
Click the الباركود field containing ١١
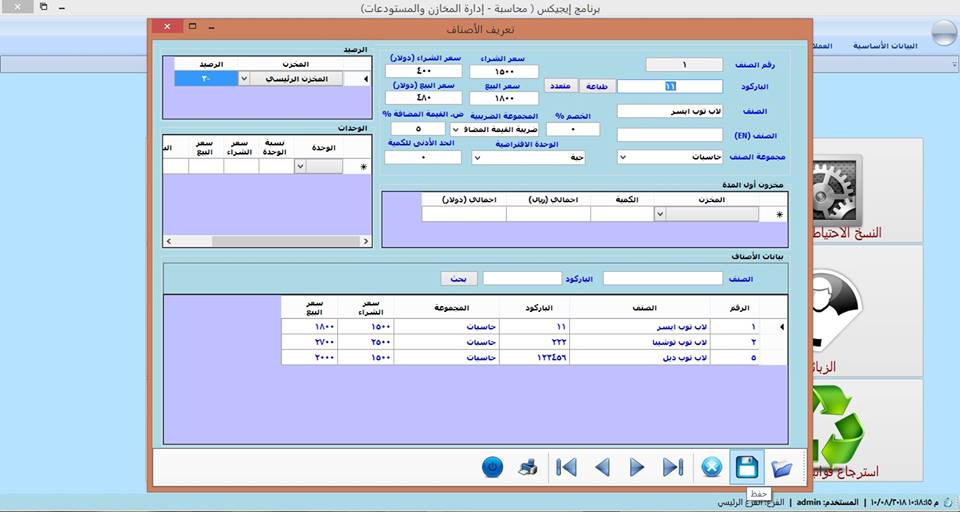point(670,86)
